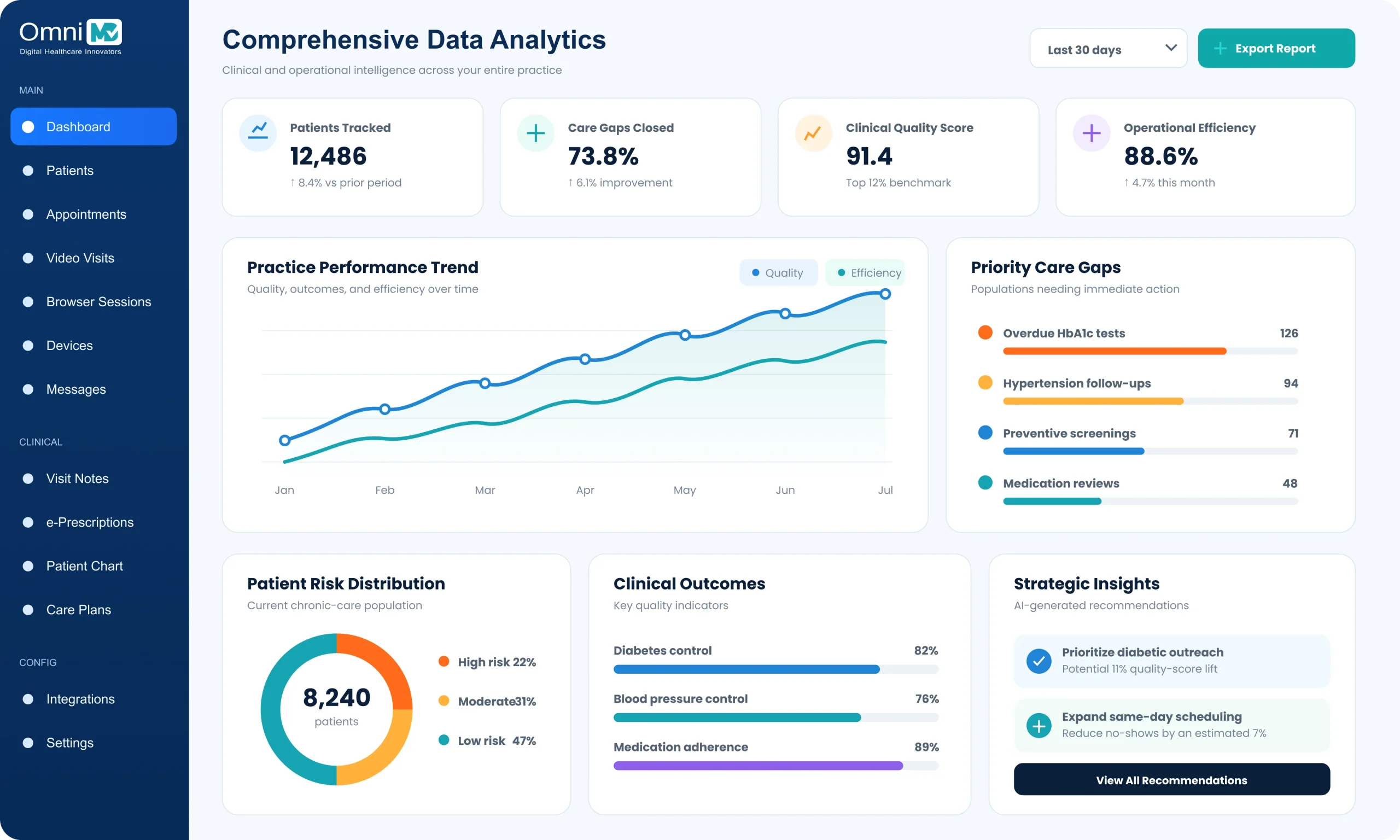Click the Hypertension follow-ups progress bar
This screenshot has width=1400, height=840.
tap(1151, 401)
